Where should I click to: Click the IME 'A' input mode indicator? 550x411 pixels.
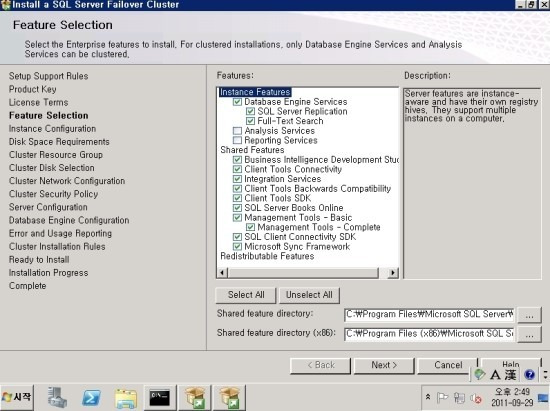495,375
